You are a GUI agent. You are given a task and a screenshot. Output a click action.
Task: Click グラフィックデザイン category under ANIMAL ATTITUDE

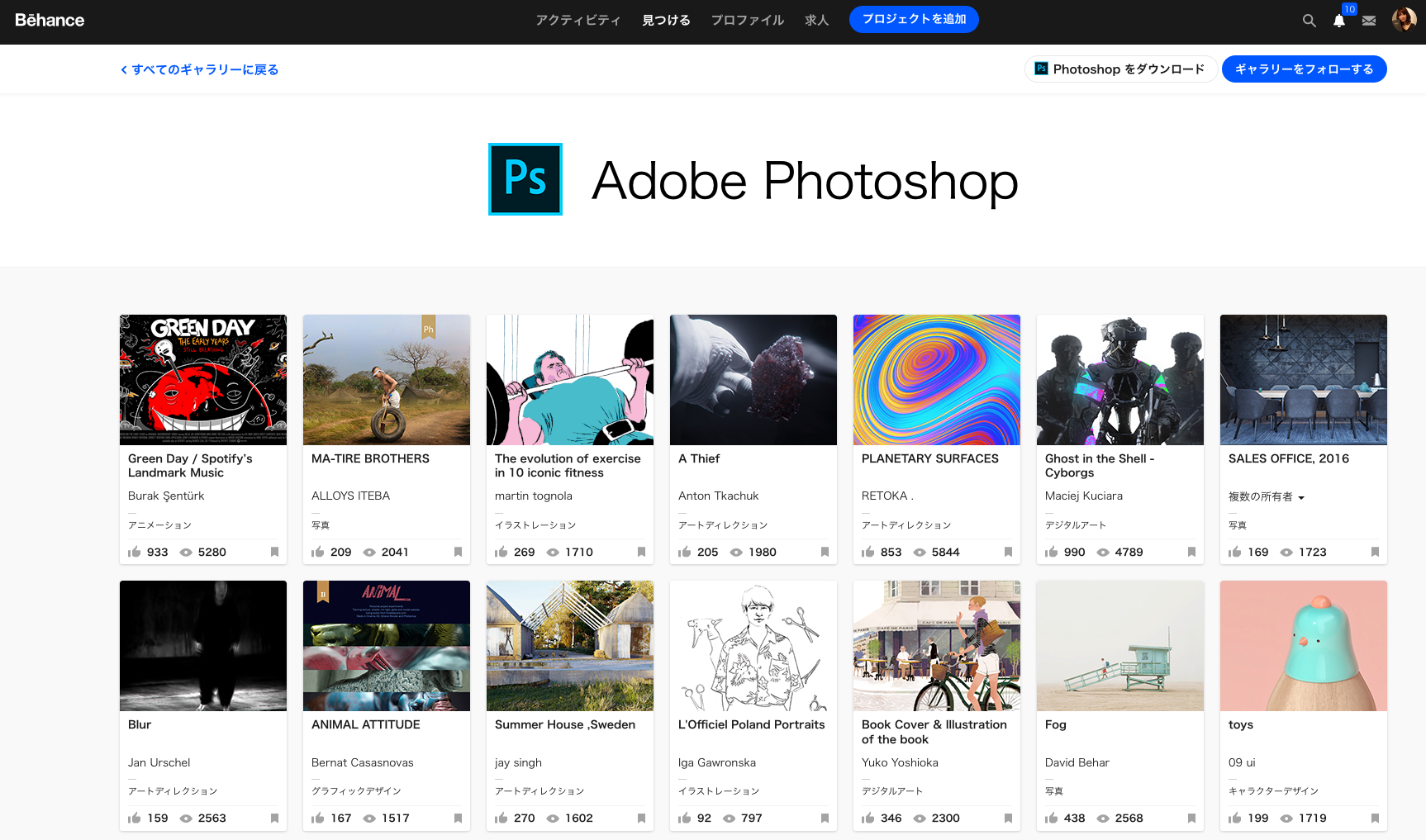click(356, 791)
